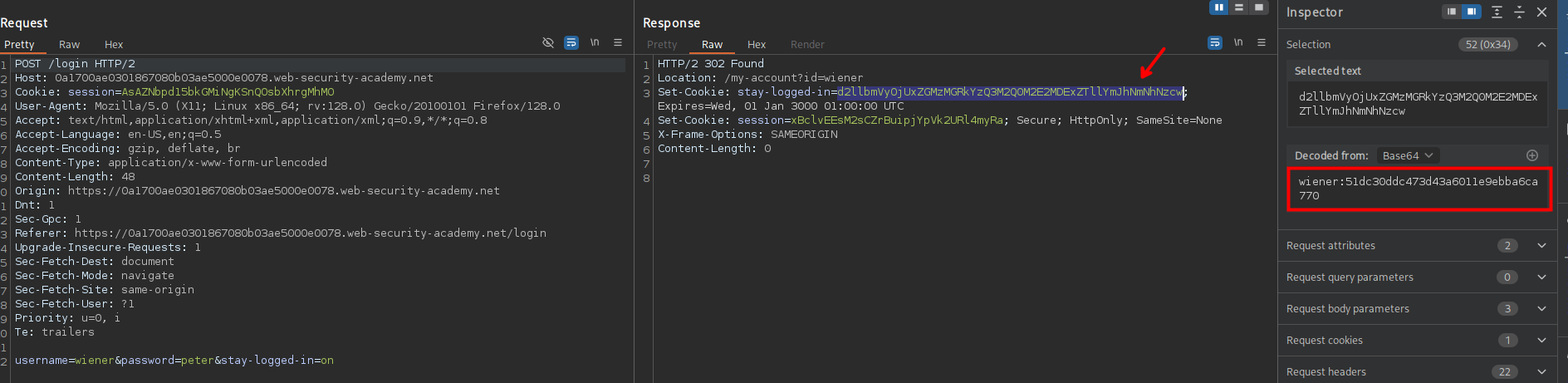The width and height of the screenshot is (1568, 383).
Task: Collapse the Selection section
Action: tap(1541, 45)
